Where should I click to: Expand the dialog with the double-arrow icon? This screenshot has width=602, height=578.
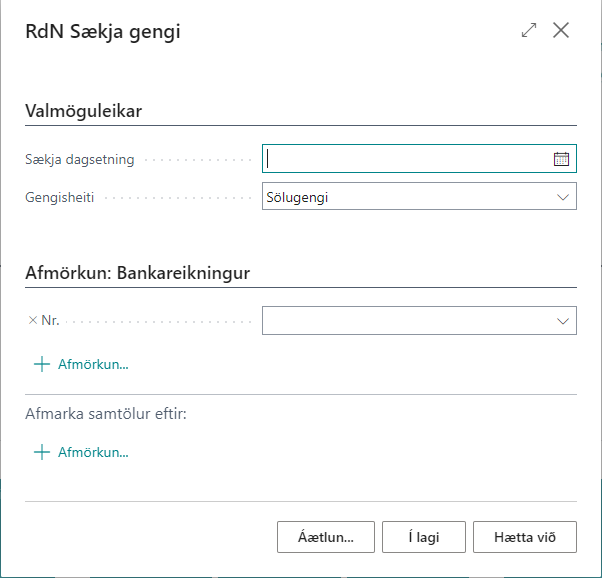529,31
